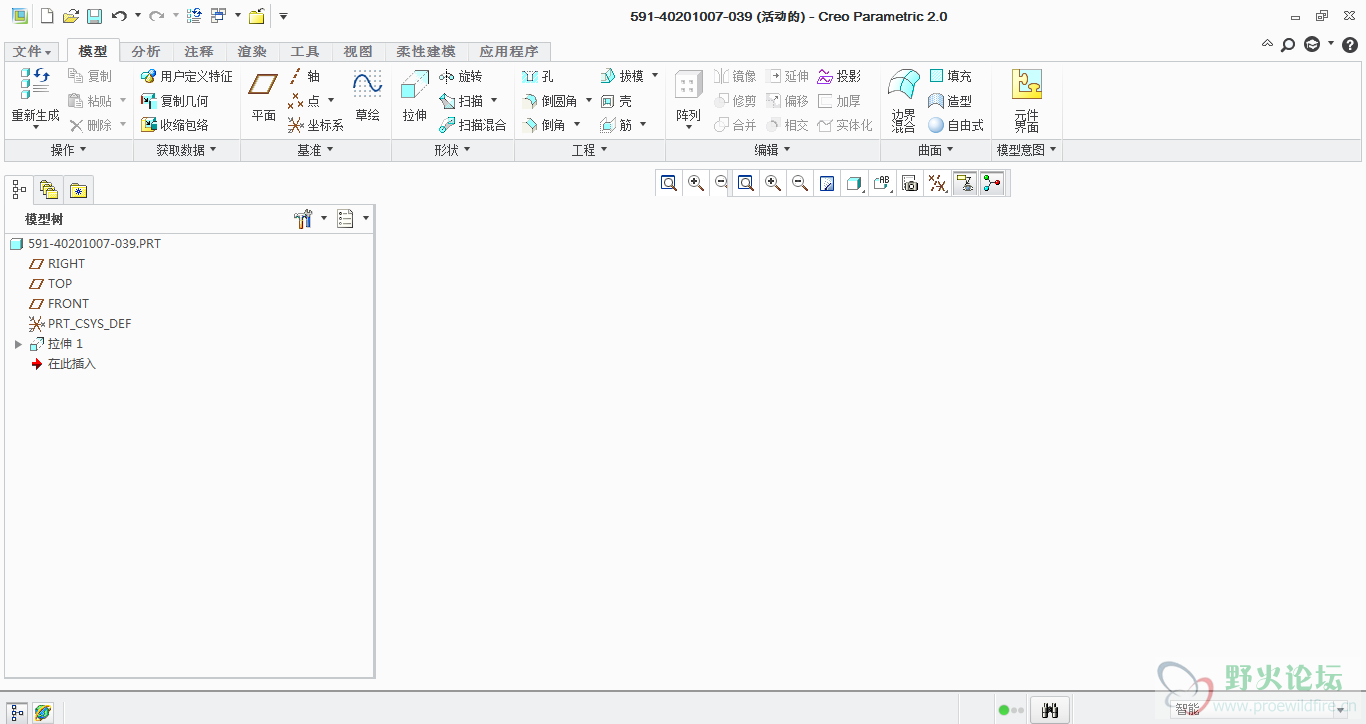Open the 编辑 (editing) group dropdown

[773, 150]
